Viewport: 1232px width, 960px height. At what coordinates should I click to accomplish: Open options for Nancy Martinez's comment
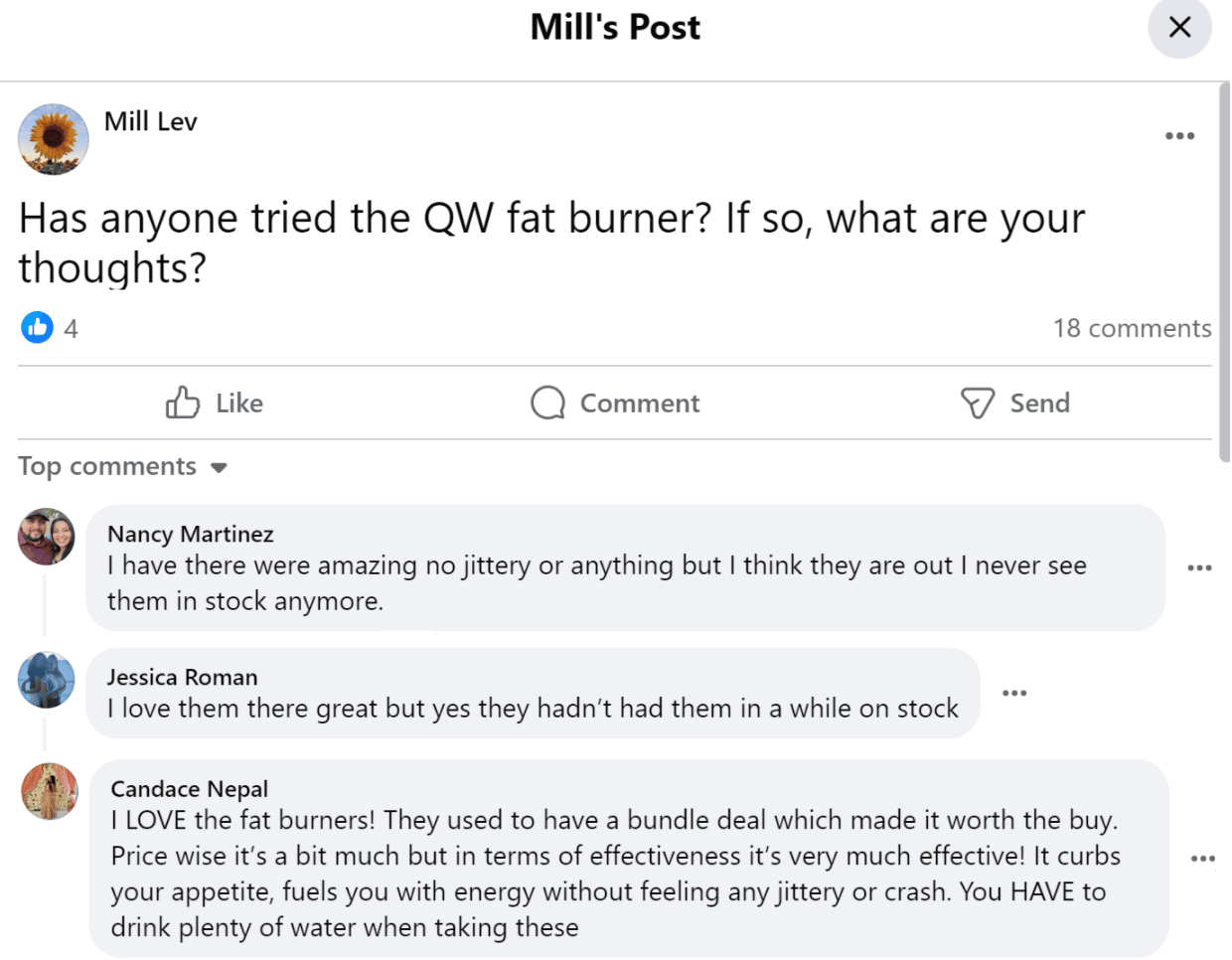1199,567
